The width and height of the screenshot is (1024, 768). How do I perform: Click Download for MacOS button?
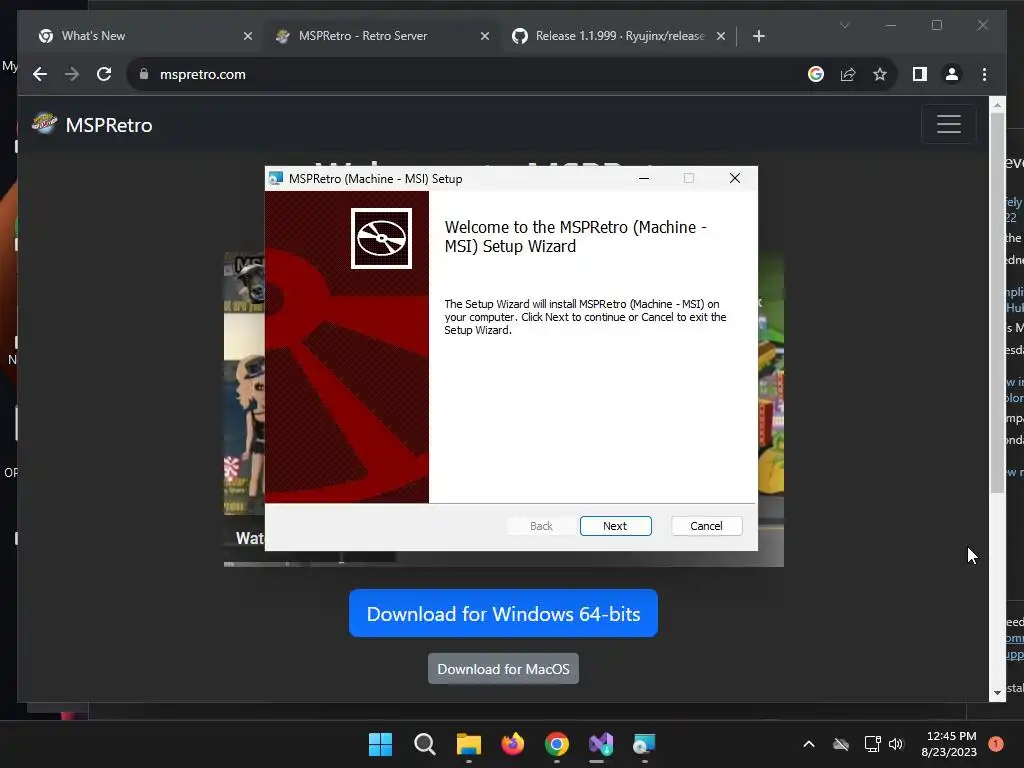click(503, 669)
